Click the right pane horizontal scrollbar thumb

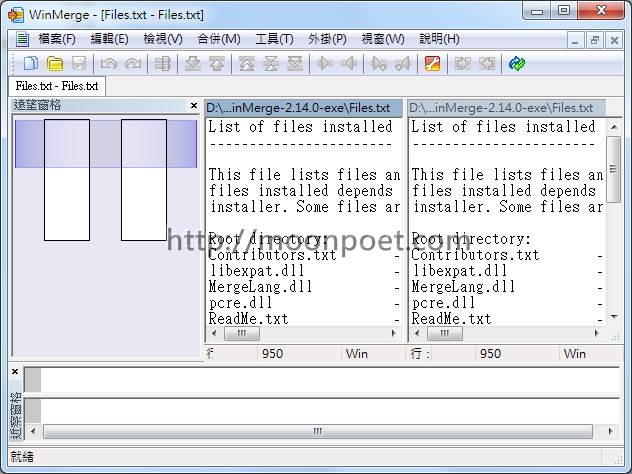tap(445, 333)
